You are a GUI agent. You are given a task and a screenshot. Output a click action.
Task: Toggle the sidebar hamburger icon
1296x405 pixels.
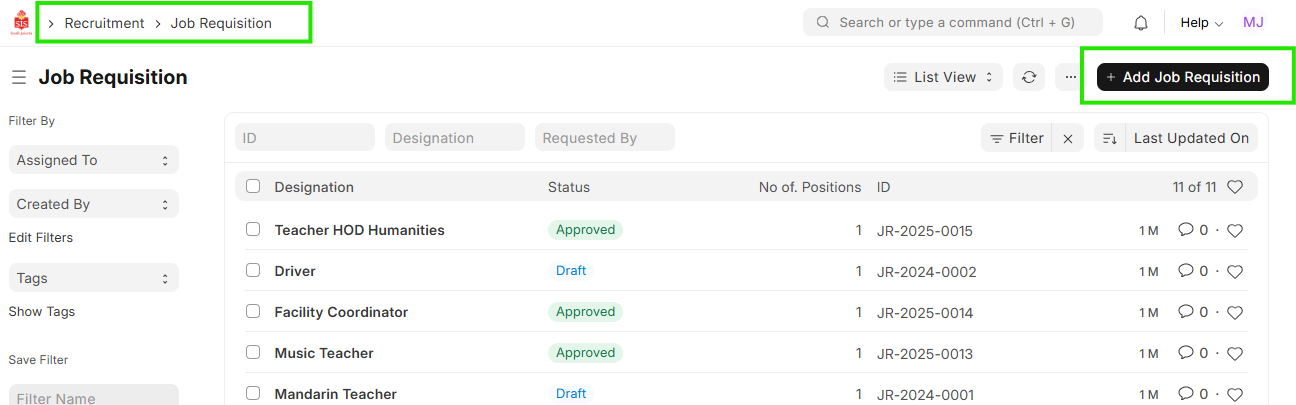pyautogui.click(x=19, y=77)
